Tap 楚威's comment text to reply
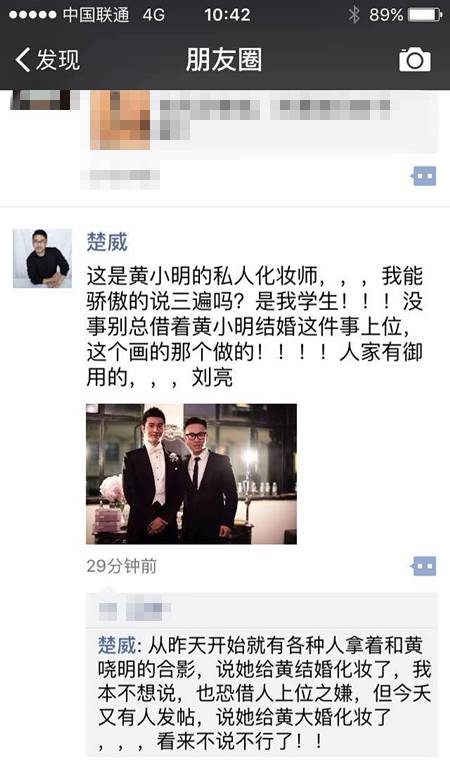Image resolution: width=450 pixels, height=773 pixels. click(x=264, y=693)
